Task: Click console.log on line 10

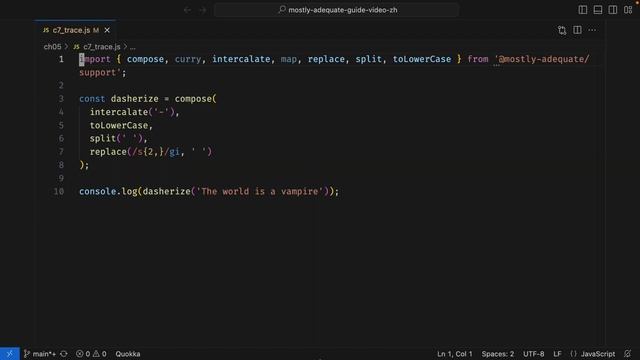Action: [108, 191]
